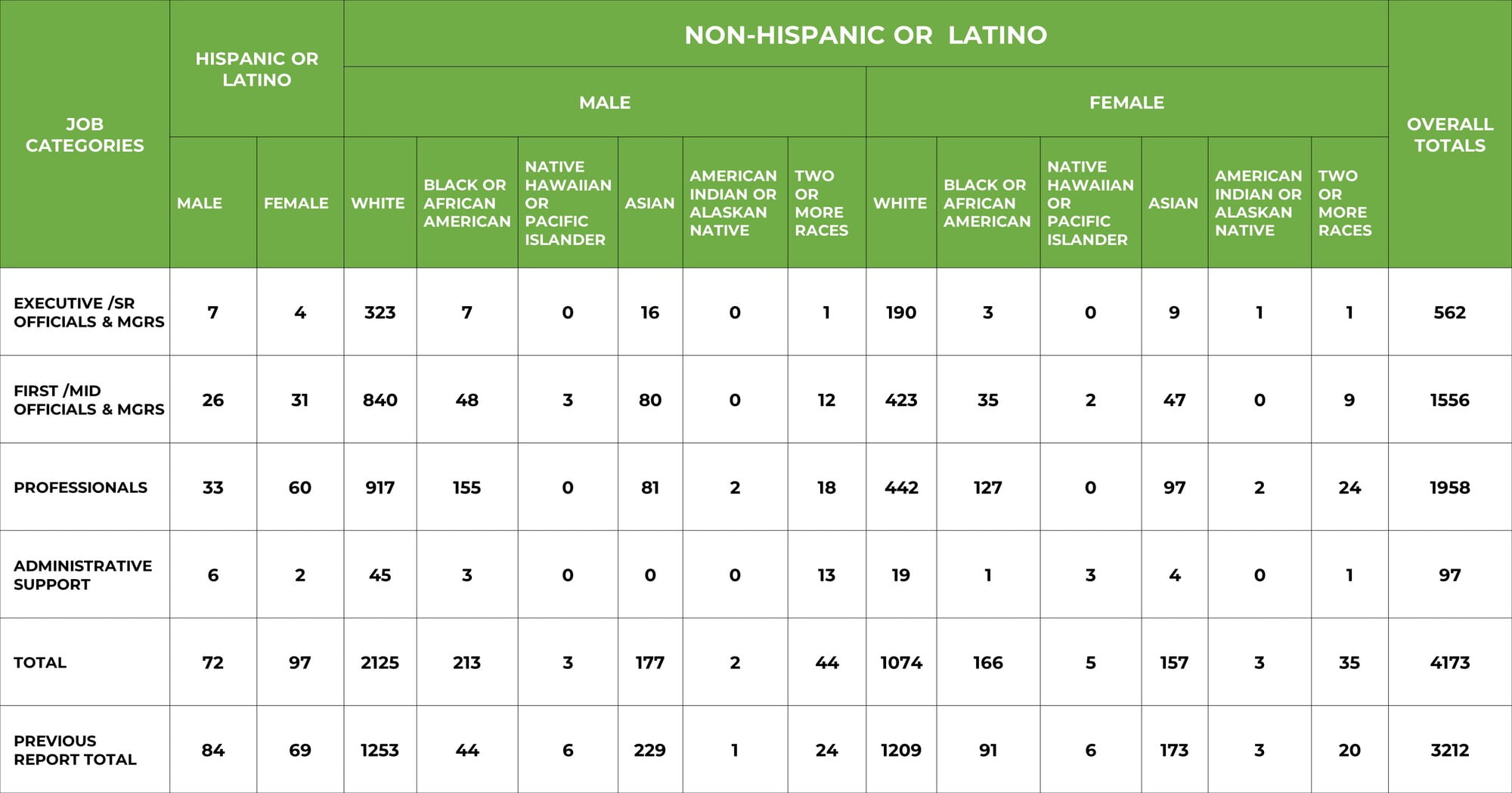The height and width of the screenshot is (793, 1512).
Task: Select the value 173 in Previous Report row
Action: click(1174, 750)
